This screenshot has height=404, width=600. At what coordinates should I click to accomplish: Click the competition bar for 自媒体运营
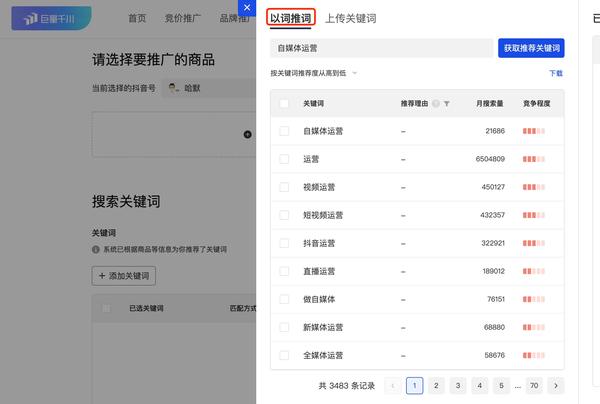point(534,131)
